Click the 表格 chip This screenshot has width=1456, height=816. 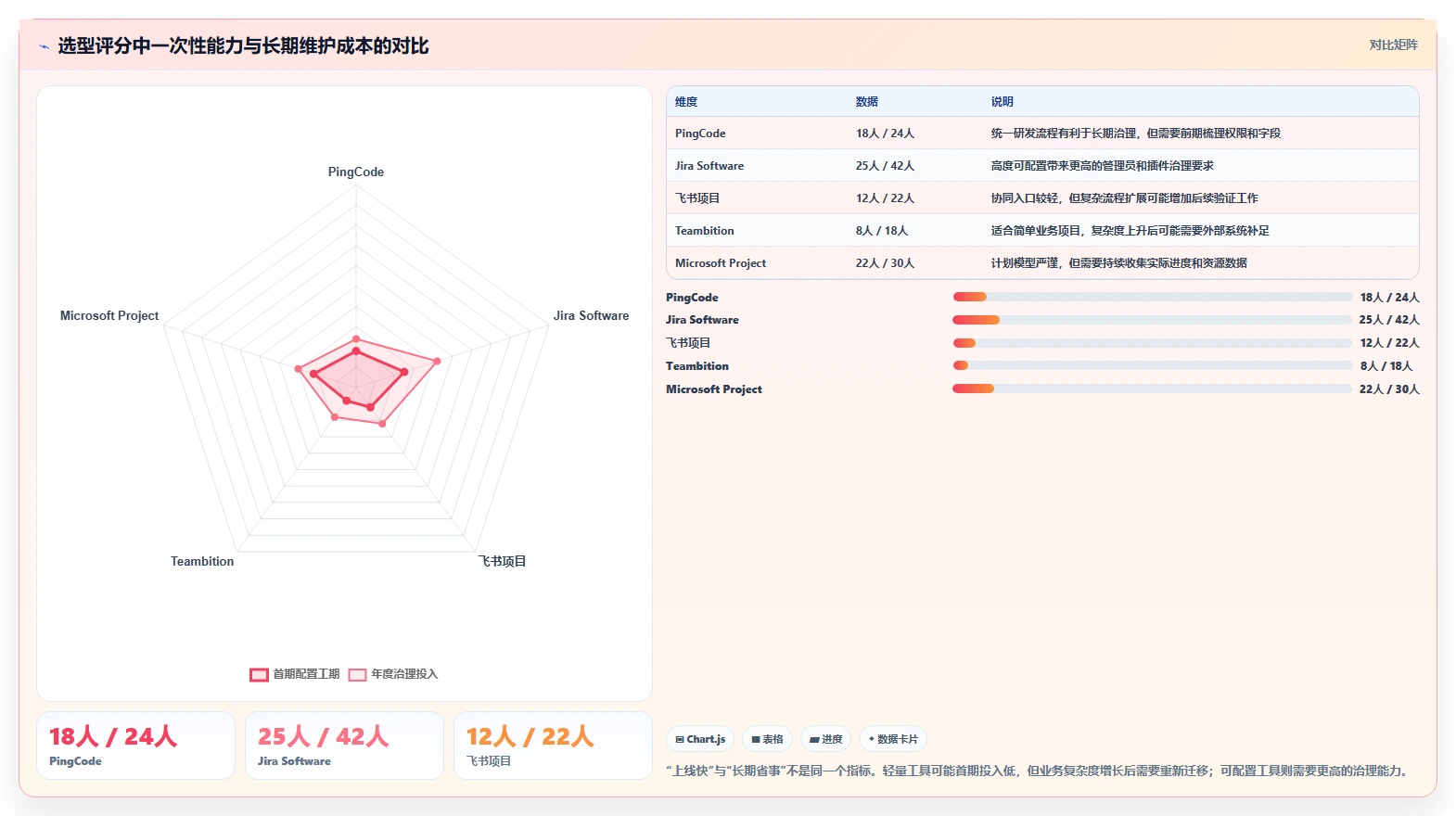pos(767,739)
